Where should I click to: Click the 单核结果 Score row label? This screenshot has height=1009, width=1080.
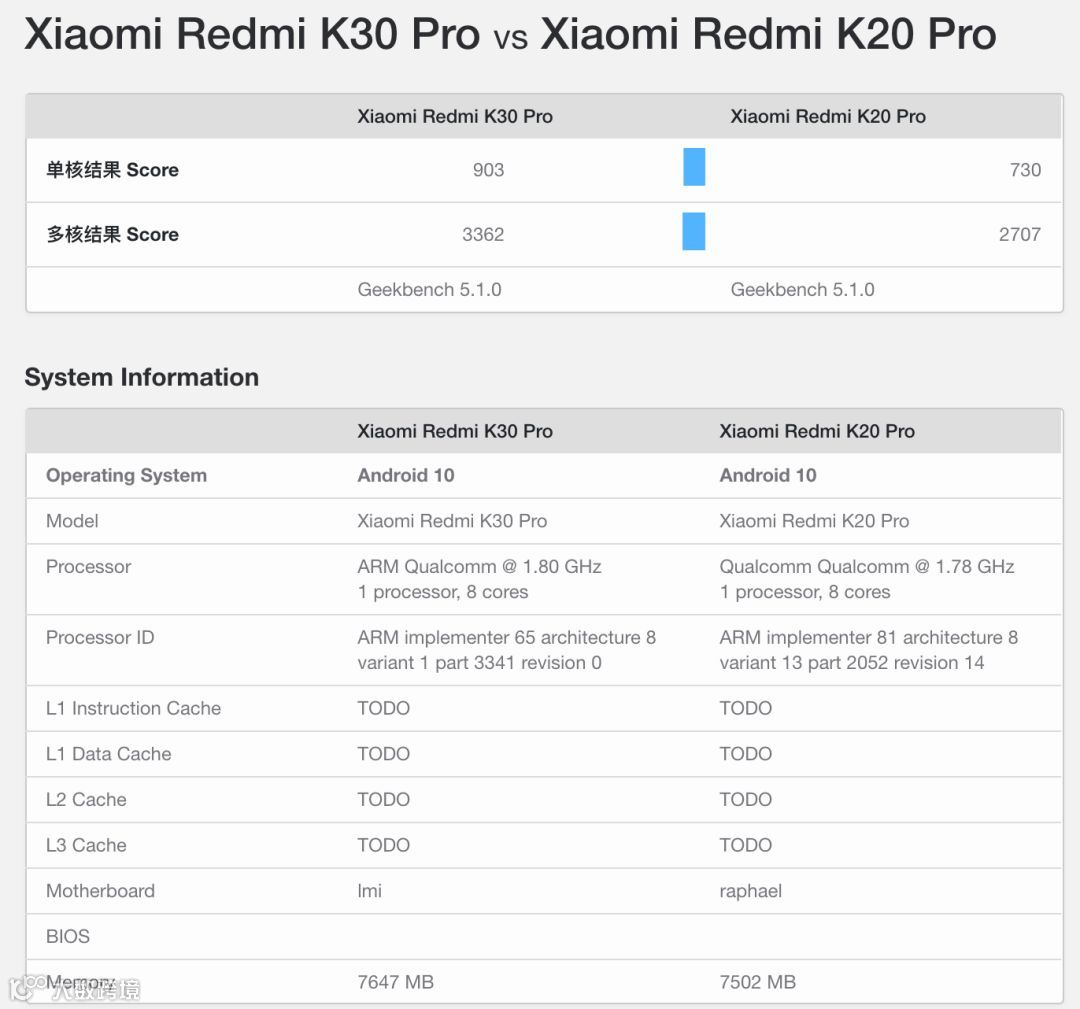coord(112,170)
